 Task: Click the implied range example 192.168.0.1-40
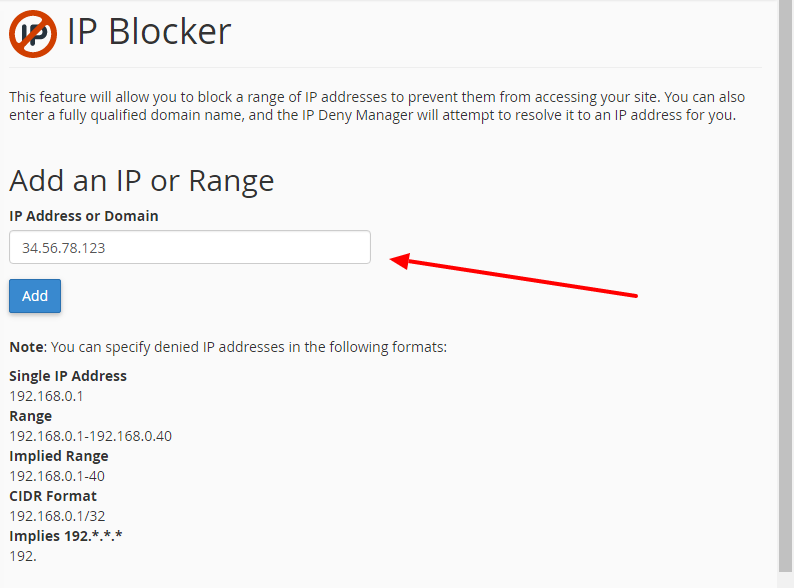(57, 476)
